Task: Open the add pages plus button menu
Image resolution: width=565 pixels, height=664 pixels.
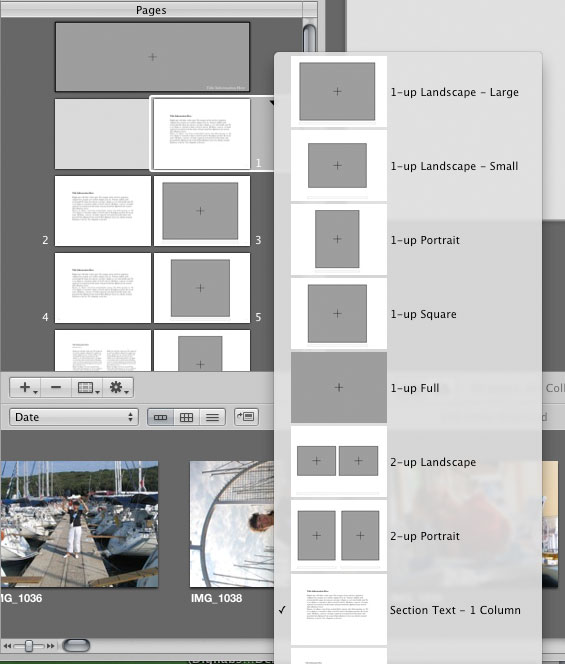Action: 25,387
